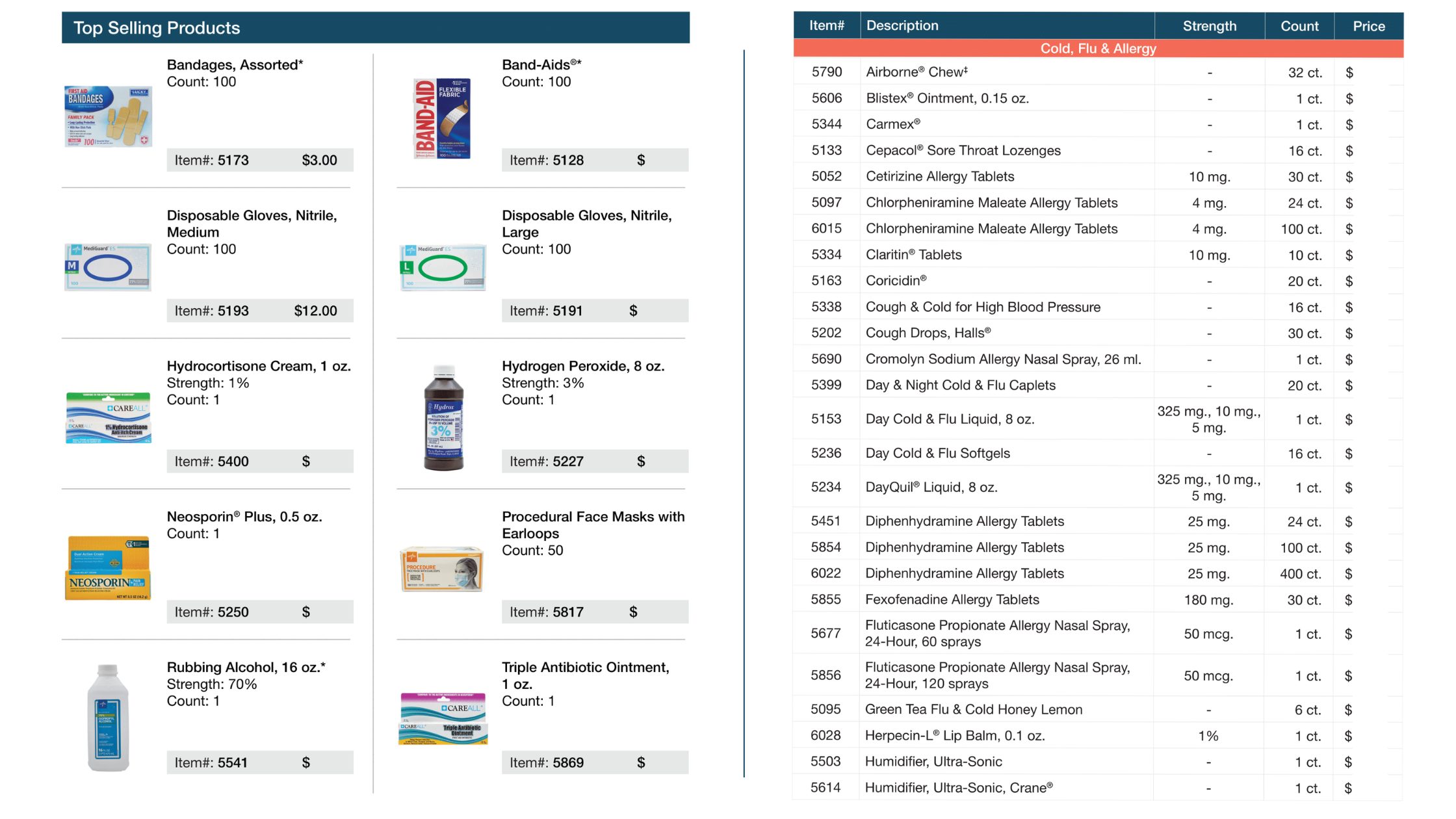Click the Description column header

902,26
